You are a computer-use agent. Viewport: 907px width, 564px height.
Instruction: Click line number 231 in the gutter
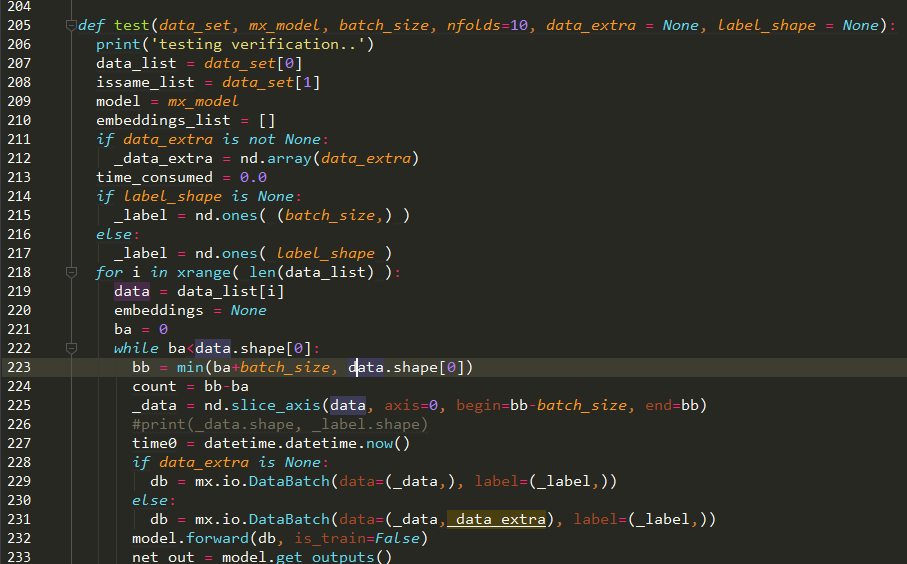pos(19,519)
